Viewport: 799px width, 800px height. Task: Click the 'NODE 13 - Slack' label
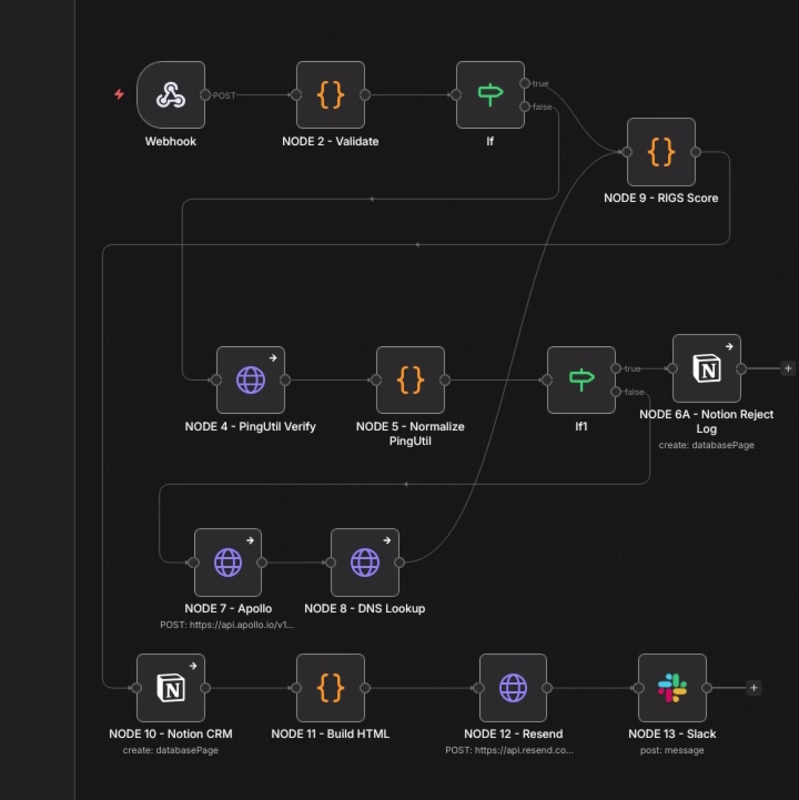[672, 734]
